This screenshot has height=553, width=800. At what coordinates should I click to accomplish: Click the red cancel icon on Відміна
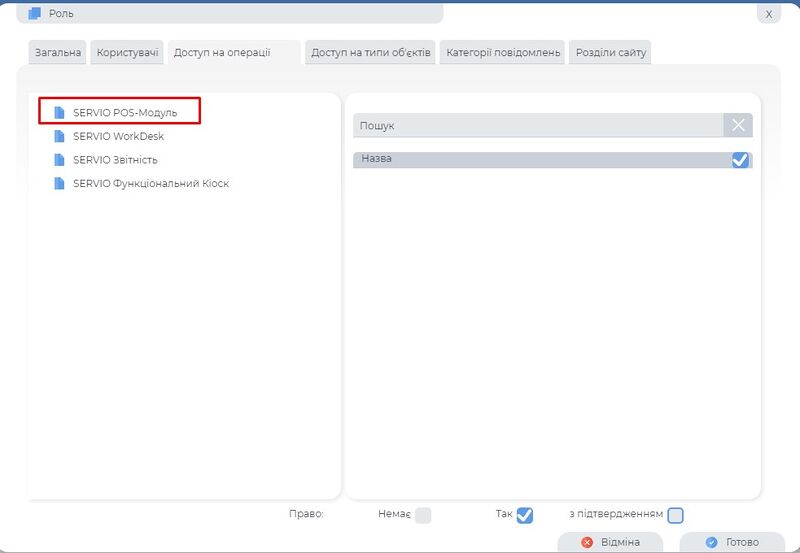[x=587, y=542]
